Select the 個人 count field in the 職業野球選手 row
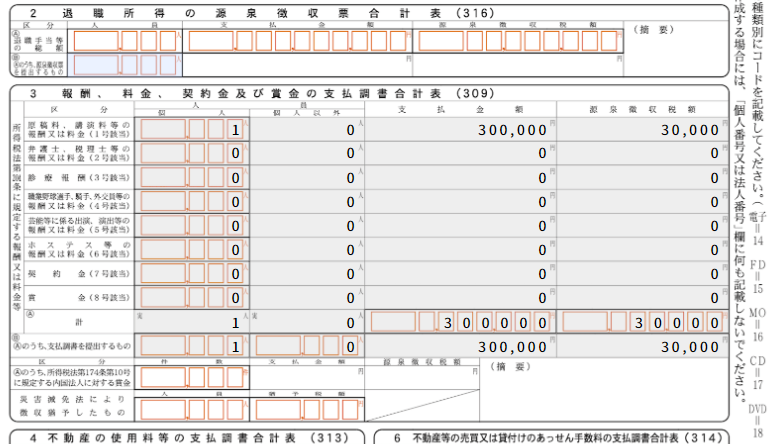The width and height of the screenshot is (770, 444). pos(192,201)
